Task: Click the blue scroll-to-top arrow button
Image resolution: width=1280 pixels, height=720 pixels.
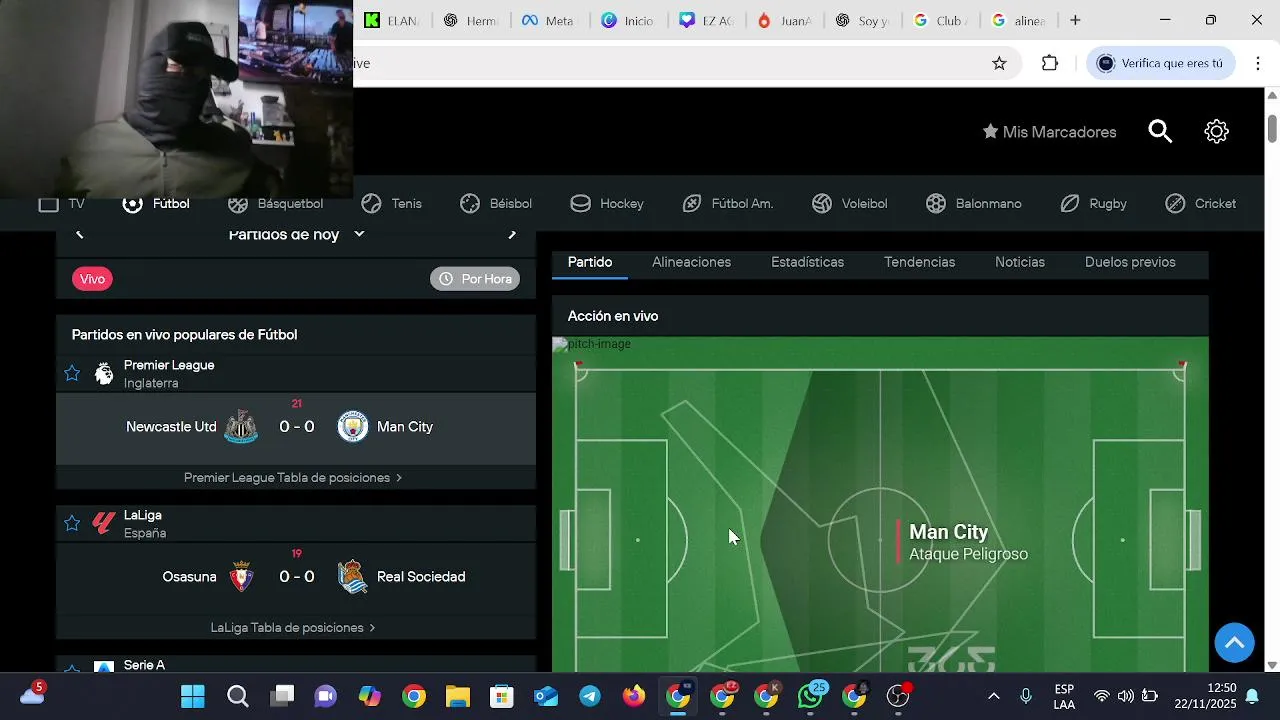Action: click(x=1234, y=642)
